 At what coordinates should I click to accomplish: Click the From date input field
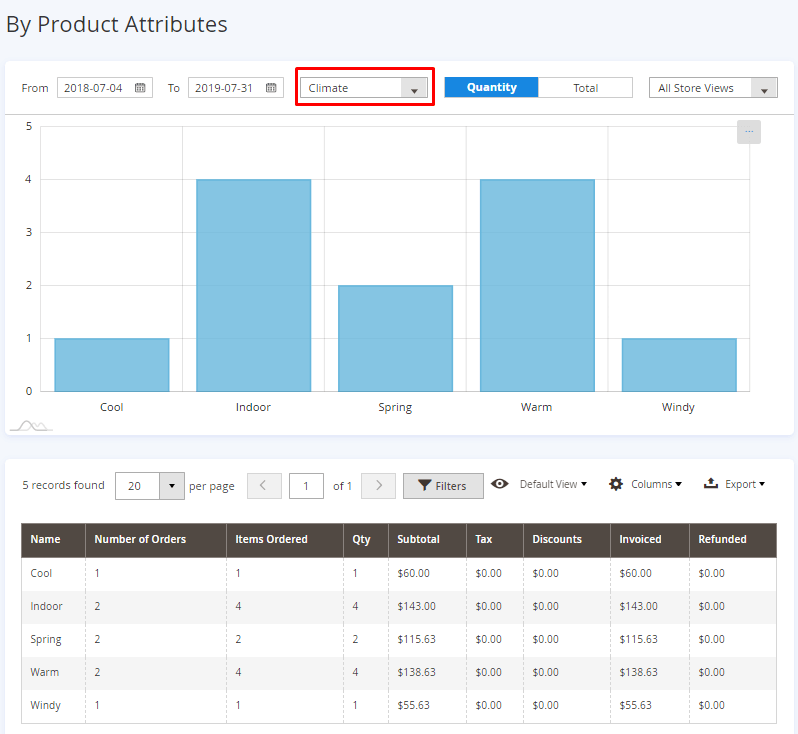click(x=94, y=88)
